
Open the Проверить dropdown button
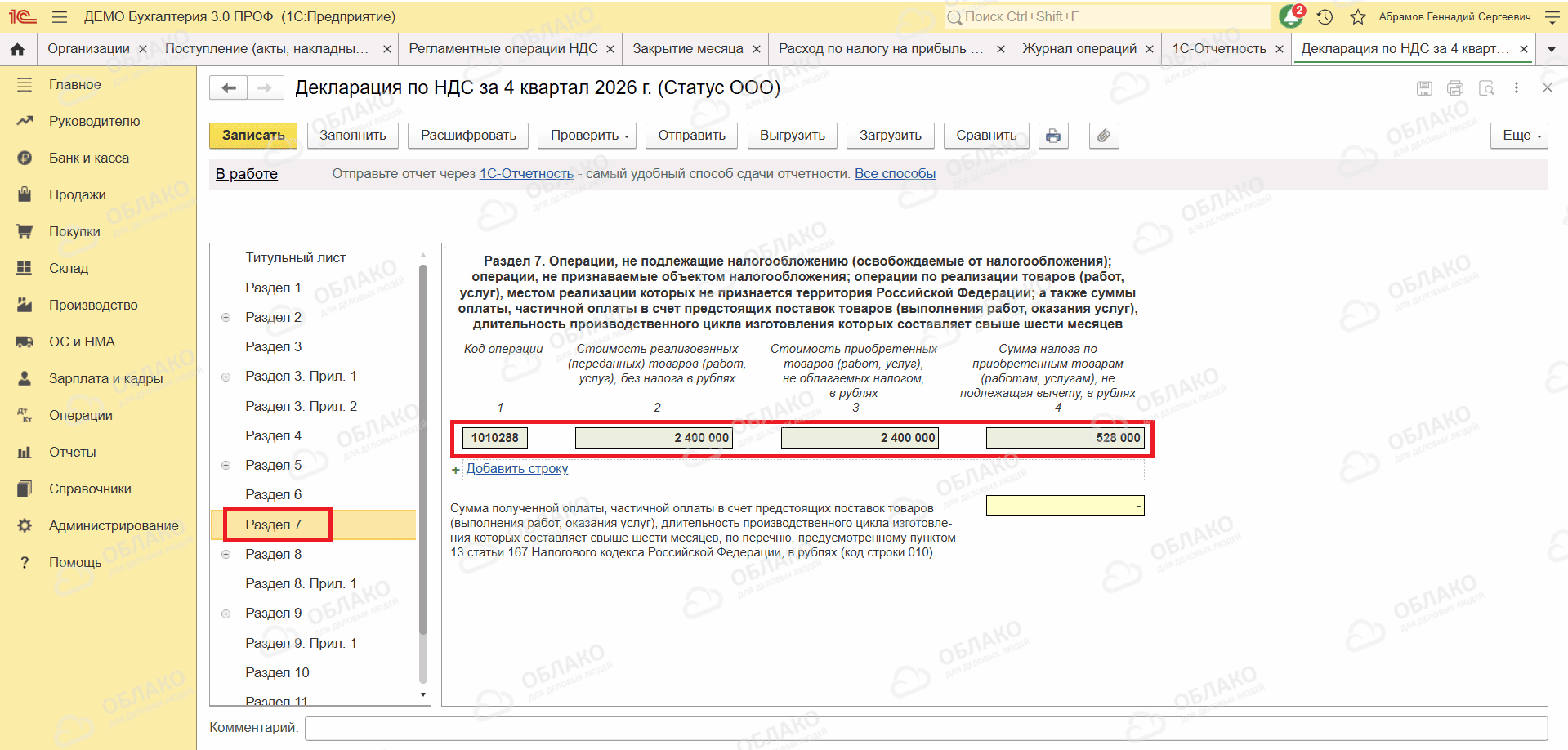(589, 136)
